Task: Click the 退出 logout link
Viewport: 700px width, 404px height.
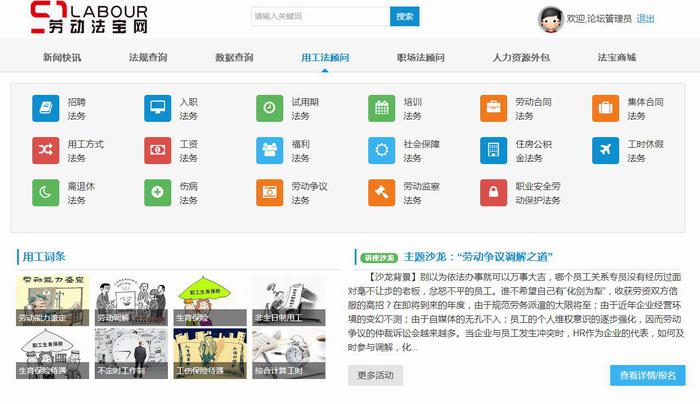Action: [x=646, y=18]
